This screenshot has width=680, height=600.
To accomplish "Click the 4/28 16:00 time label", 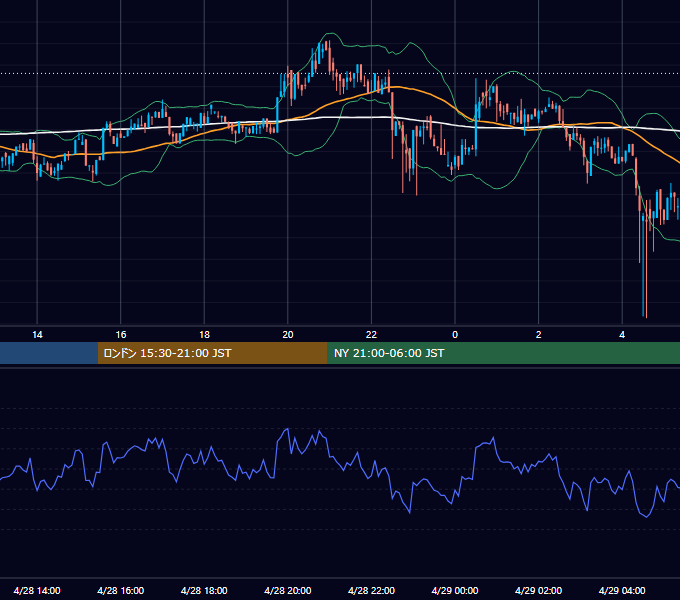I will tap(121, 590).
